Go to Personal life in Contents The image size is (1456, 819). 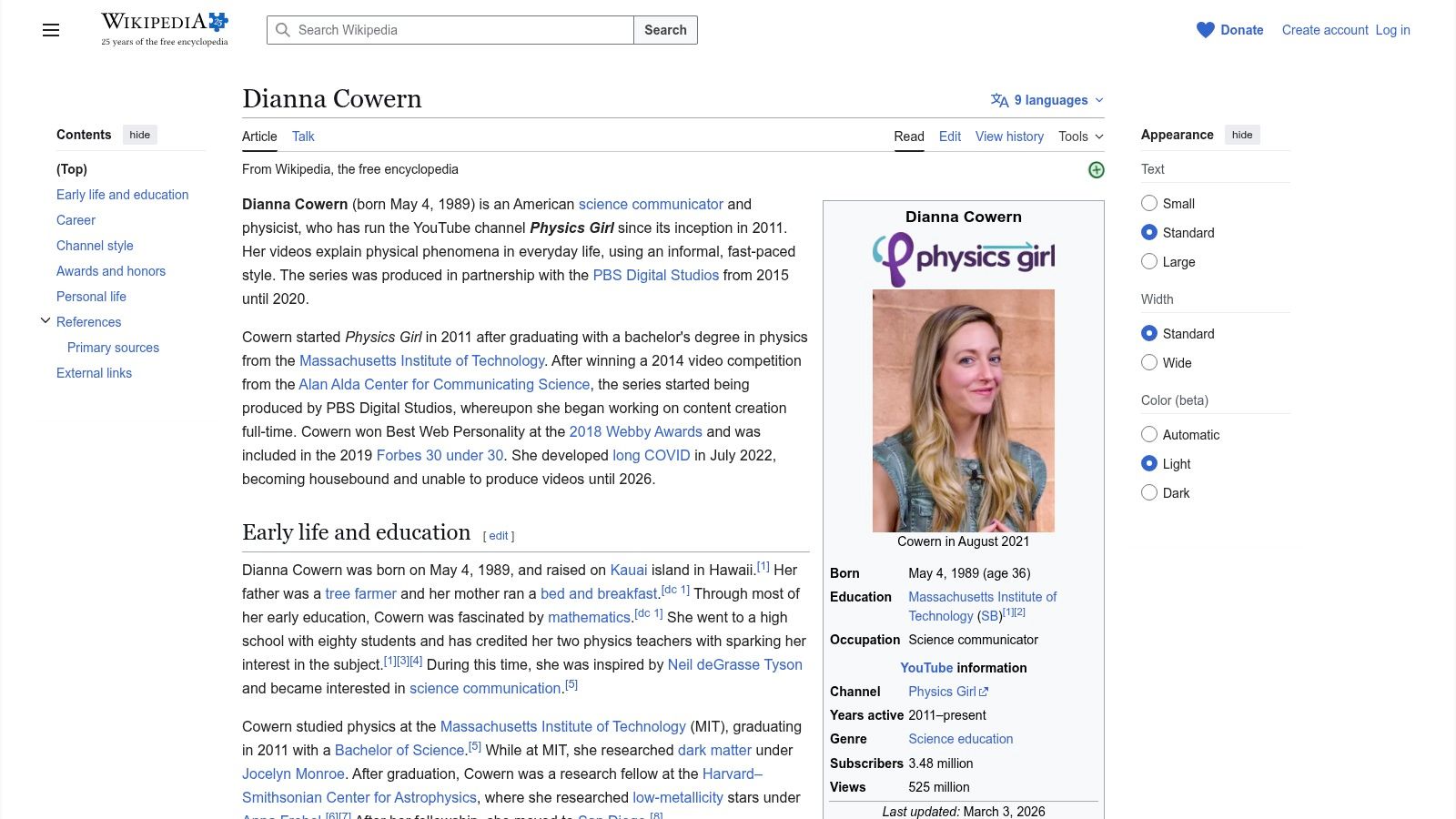tap(91, 297)
